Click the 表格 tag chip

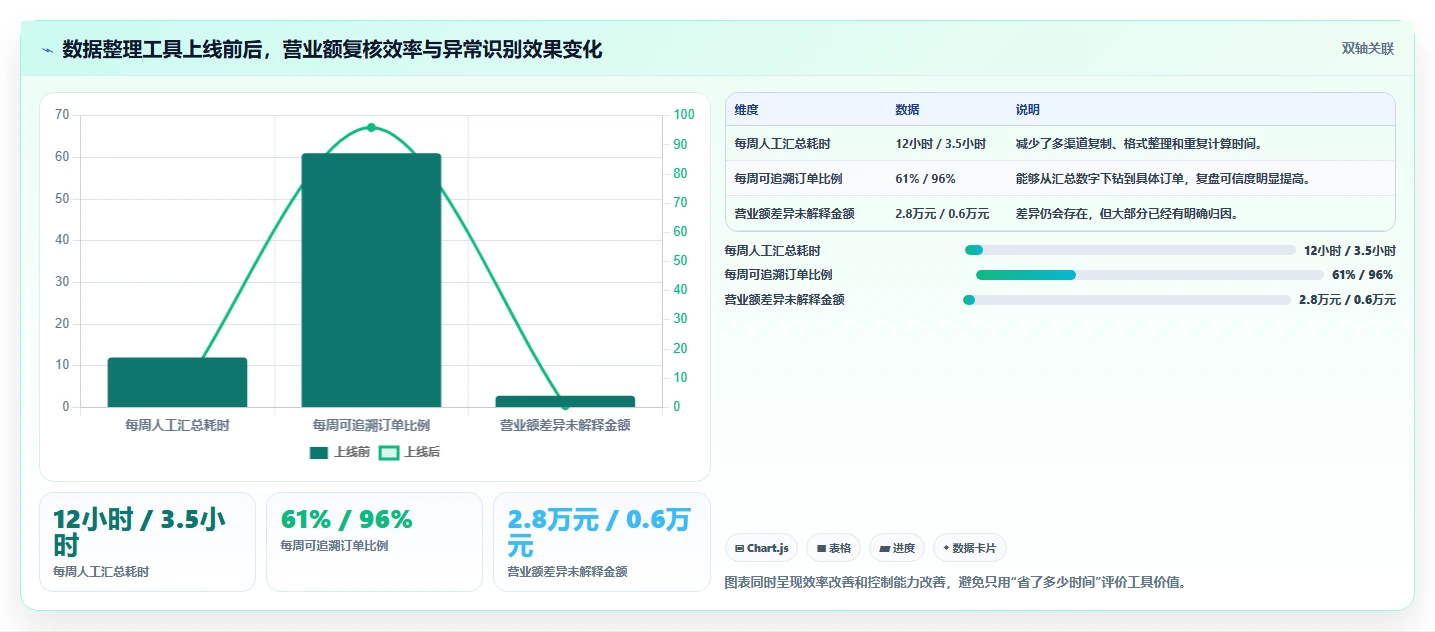coord(833,548)
